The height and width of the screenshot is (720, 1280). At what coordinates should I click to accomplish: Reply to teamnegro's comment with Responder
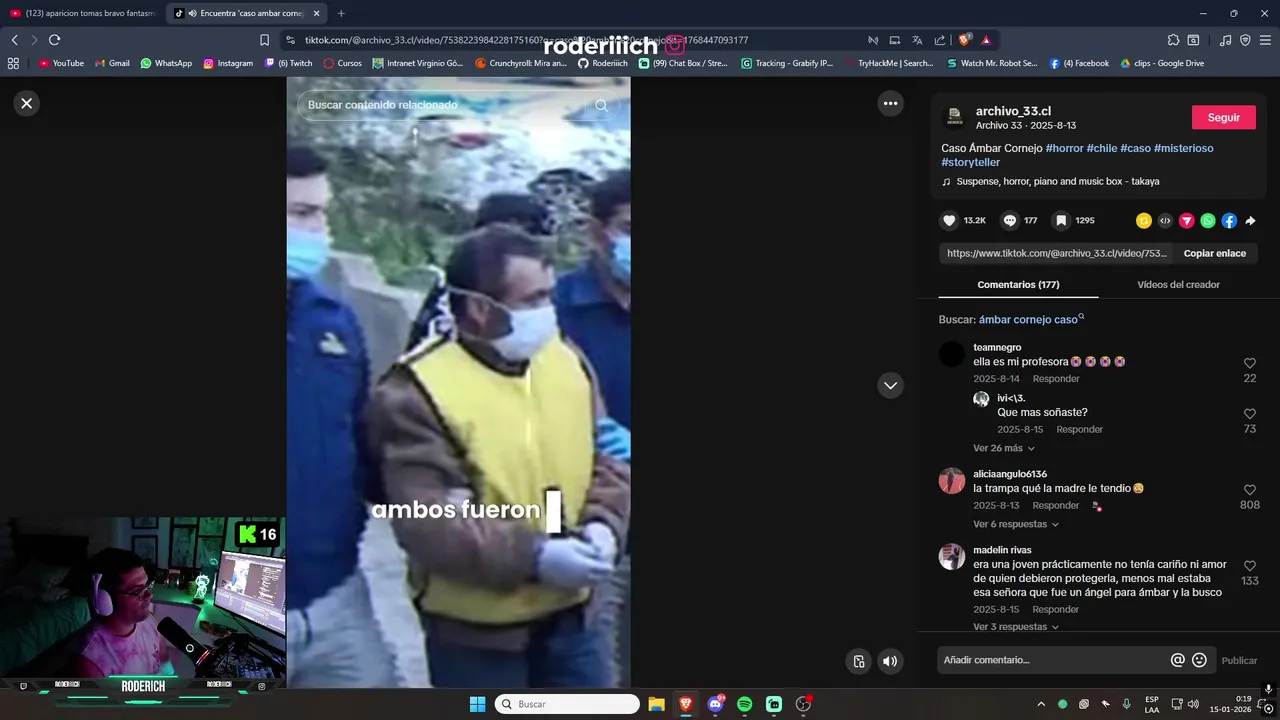pos(1056,379)
